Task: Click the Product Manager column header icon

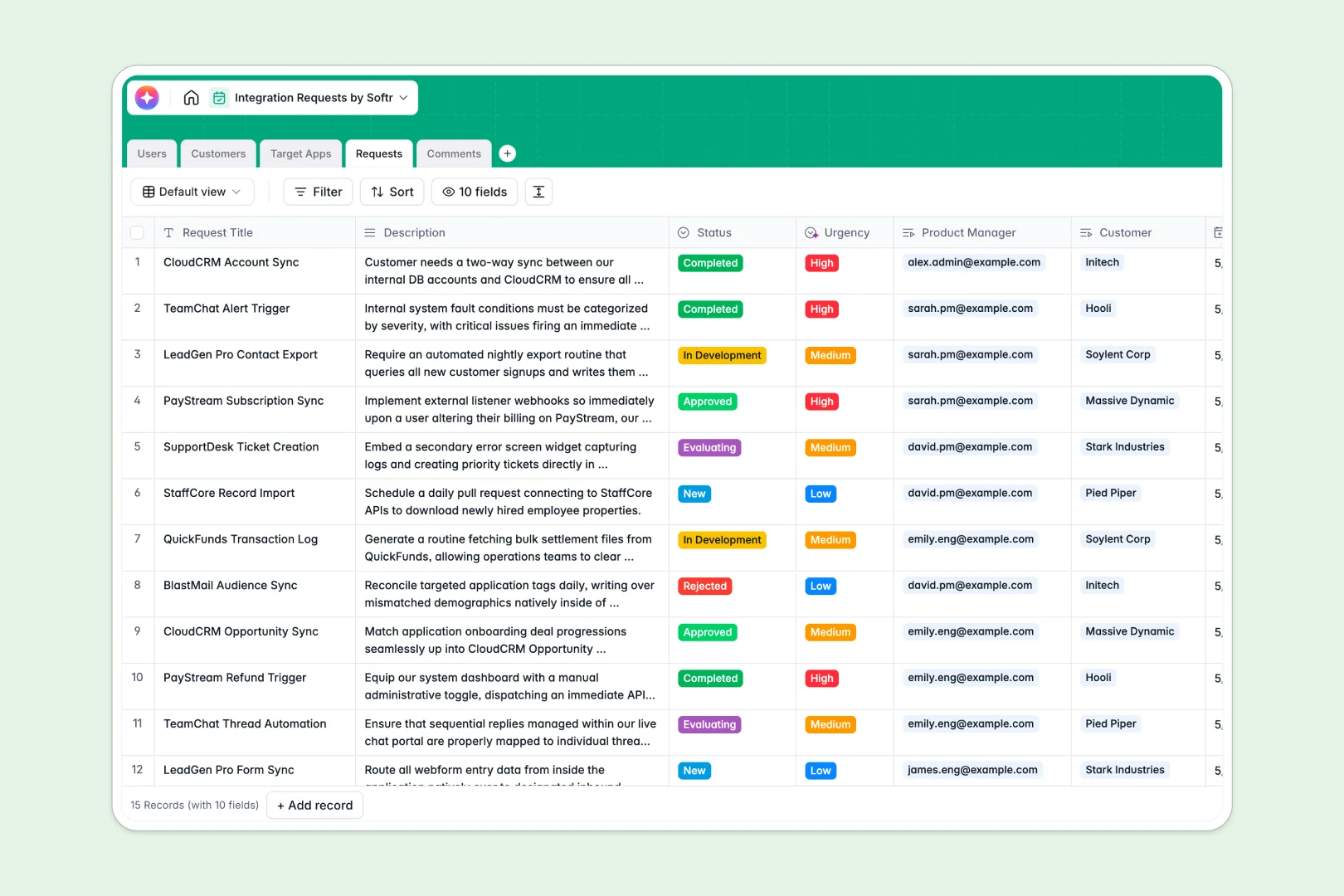Action: (x=908, y=233)
